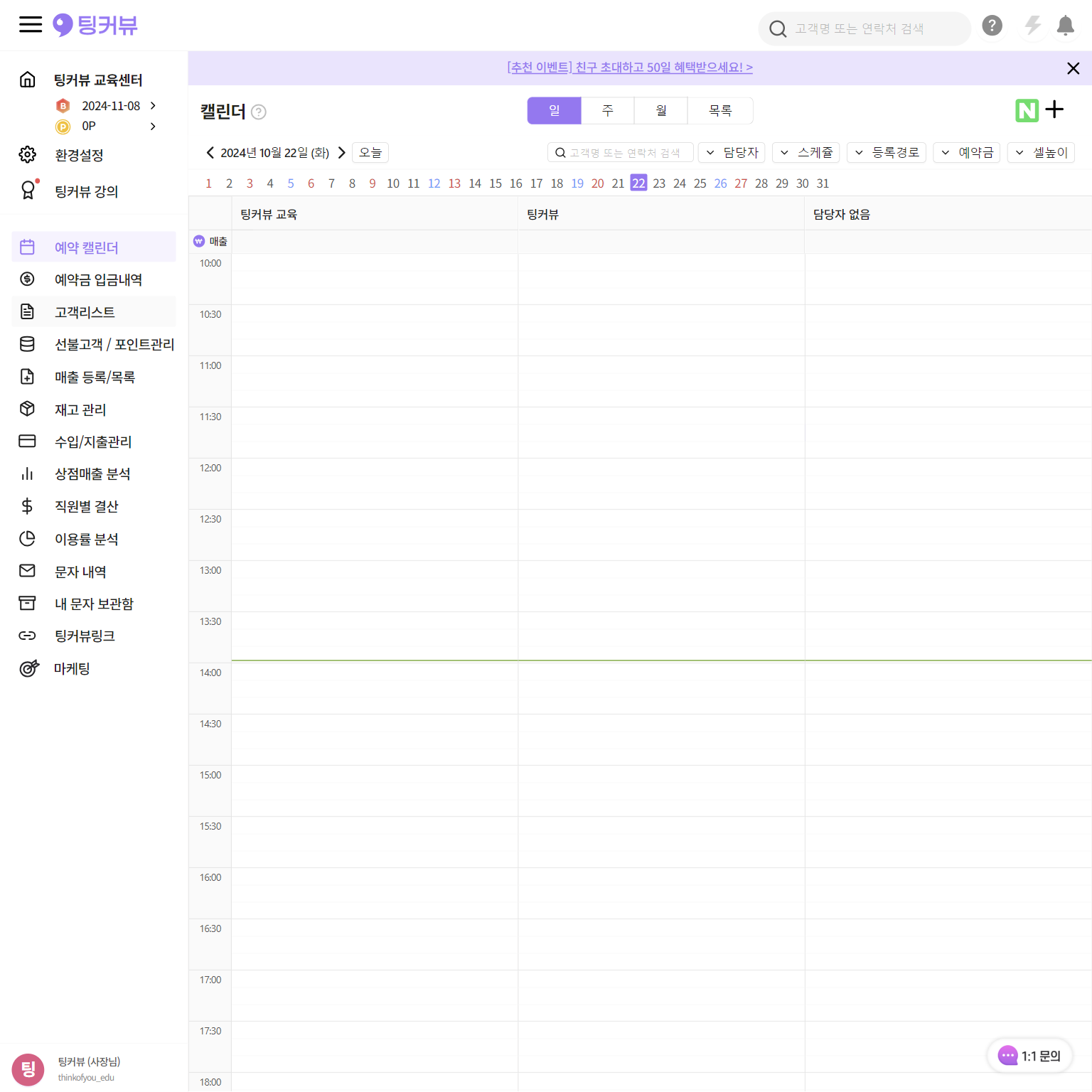This screenshot has width=1092, height=1092.
Task: Add a new reservation with plus icon
Action: point(1055,109)
